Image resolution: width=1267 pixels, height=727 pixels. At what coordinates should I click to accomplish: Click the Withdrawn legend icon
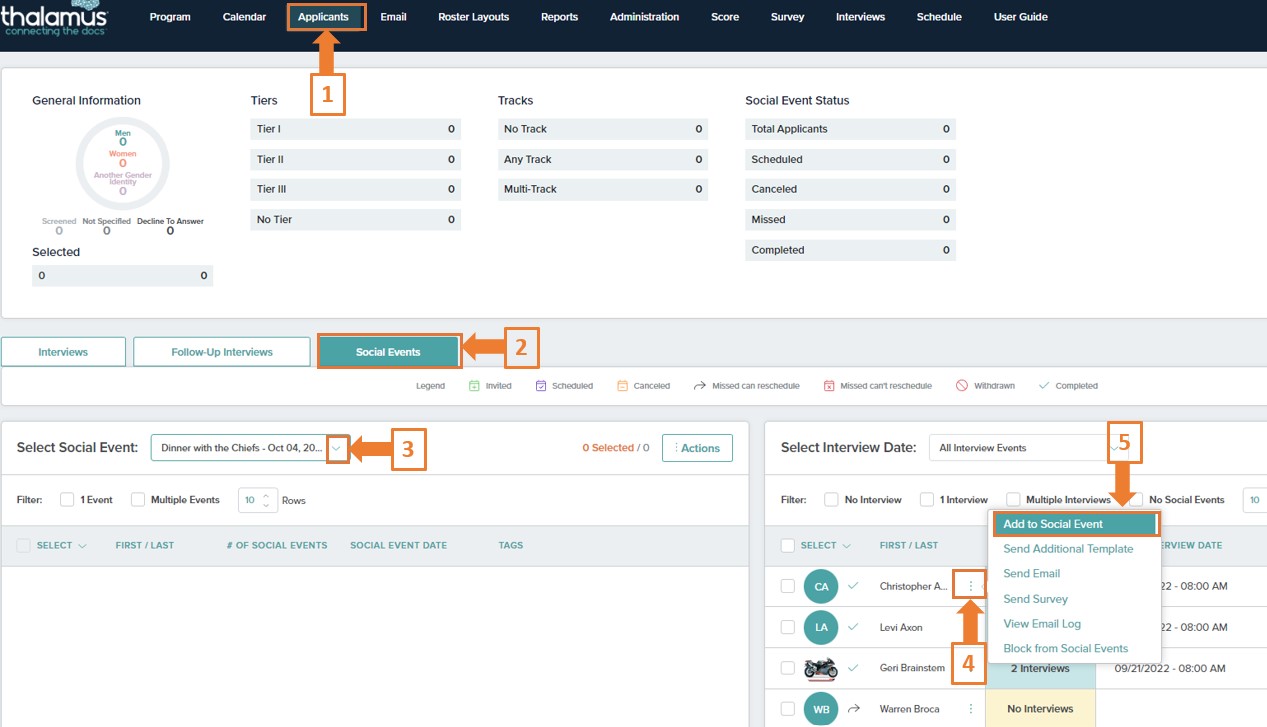click(x=962, y=386)
